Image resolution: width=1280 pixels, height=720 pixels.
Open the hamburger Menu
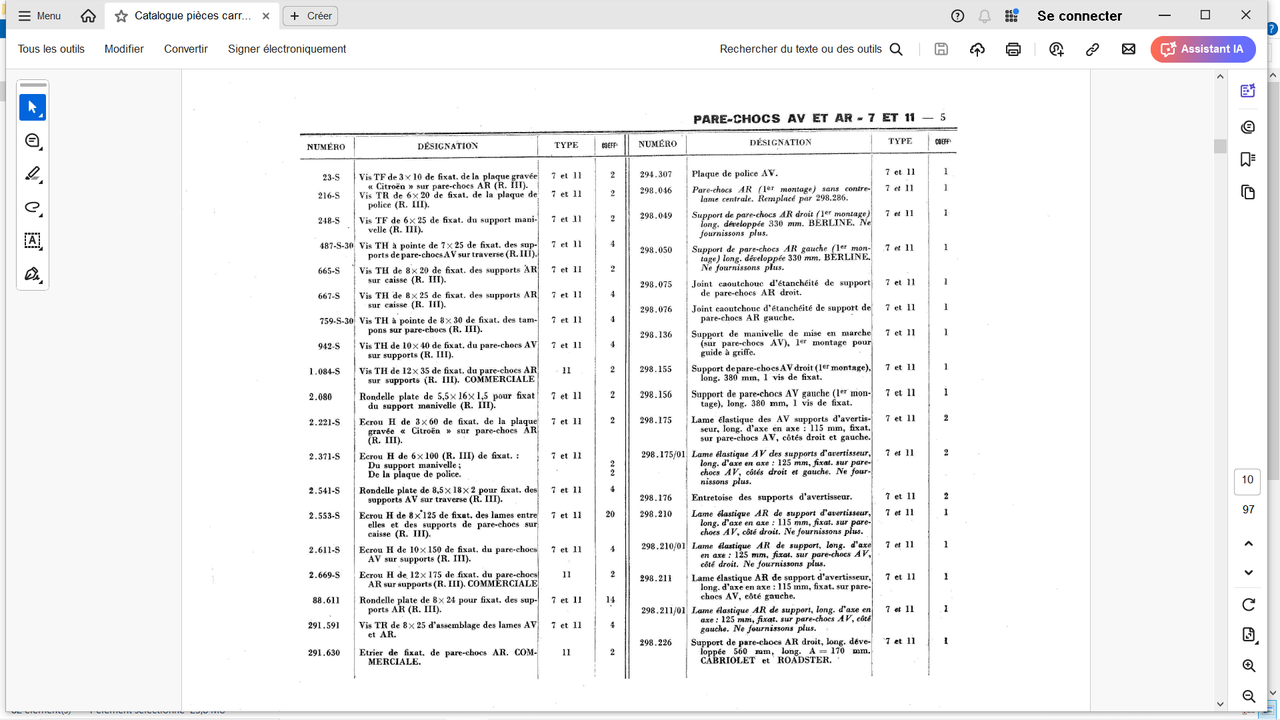point(39,16)
